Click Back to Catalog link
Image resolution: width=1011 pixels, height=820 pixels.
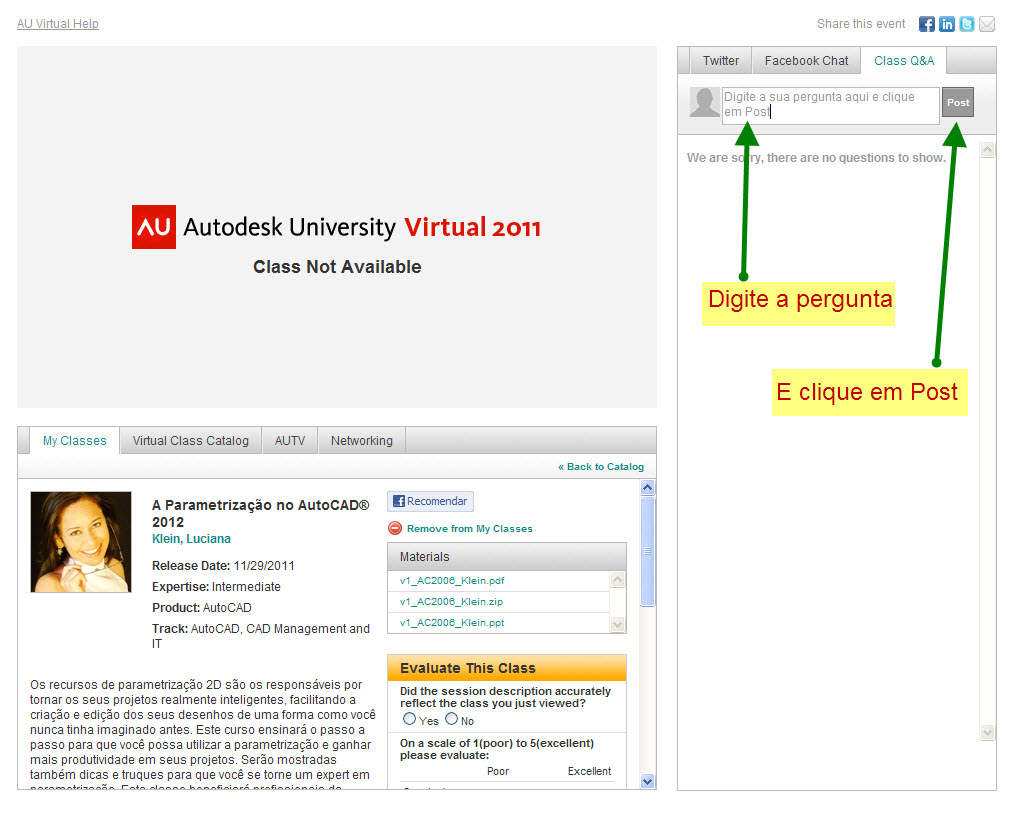click(x=601, y=466)
